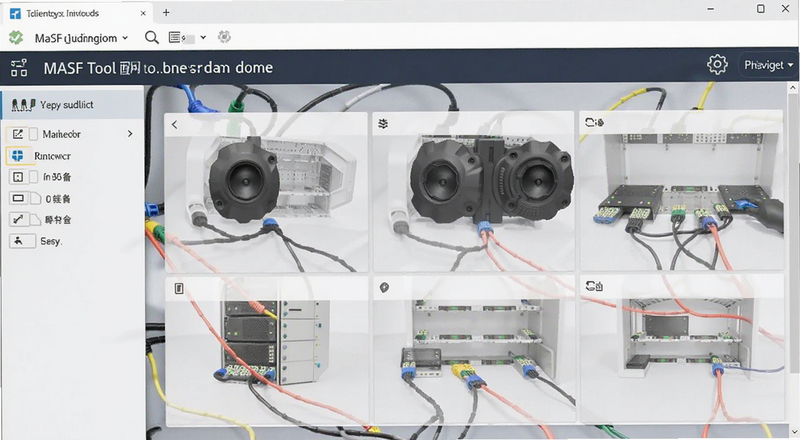Screen dimensions: 800x440
Task: Click the green check badge icon in toolbar
Action: 16,37
